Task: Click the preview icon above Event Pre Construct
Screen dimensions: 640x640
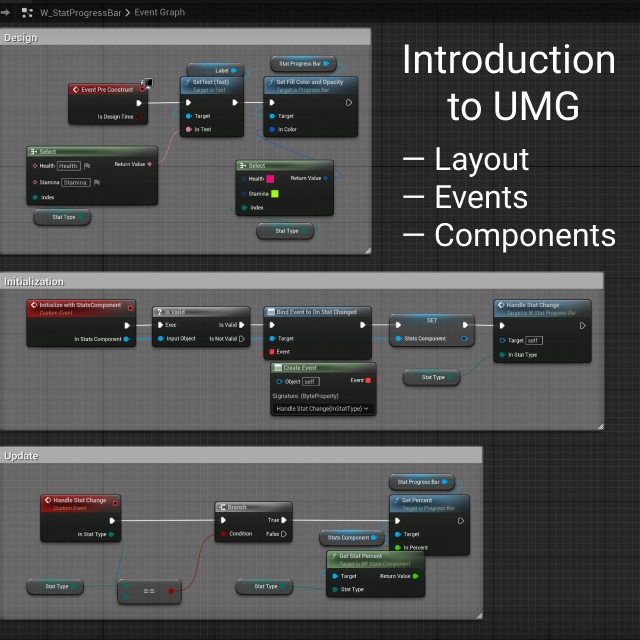Action: pos(147,83)
